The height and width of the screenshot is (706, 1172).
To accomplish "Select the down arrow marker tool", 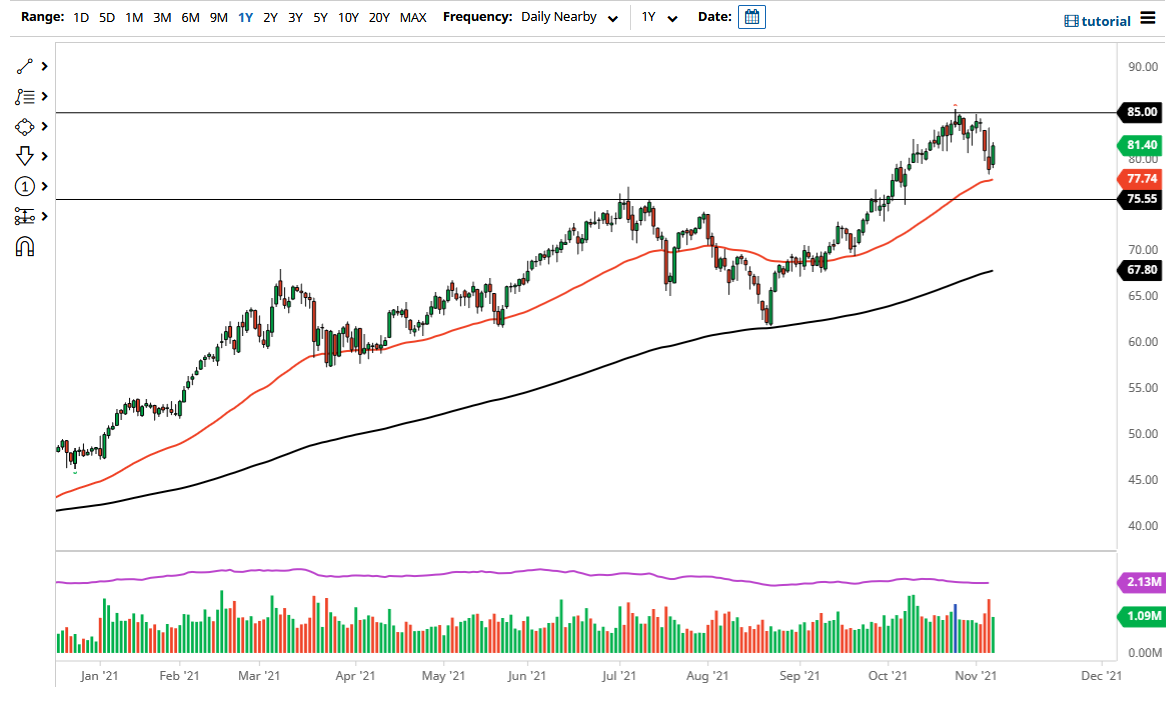I will [x=25, y=157].
